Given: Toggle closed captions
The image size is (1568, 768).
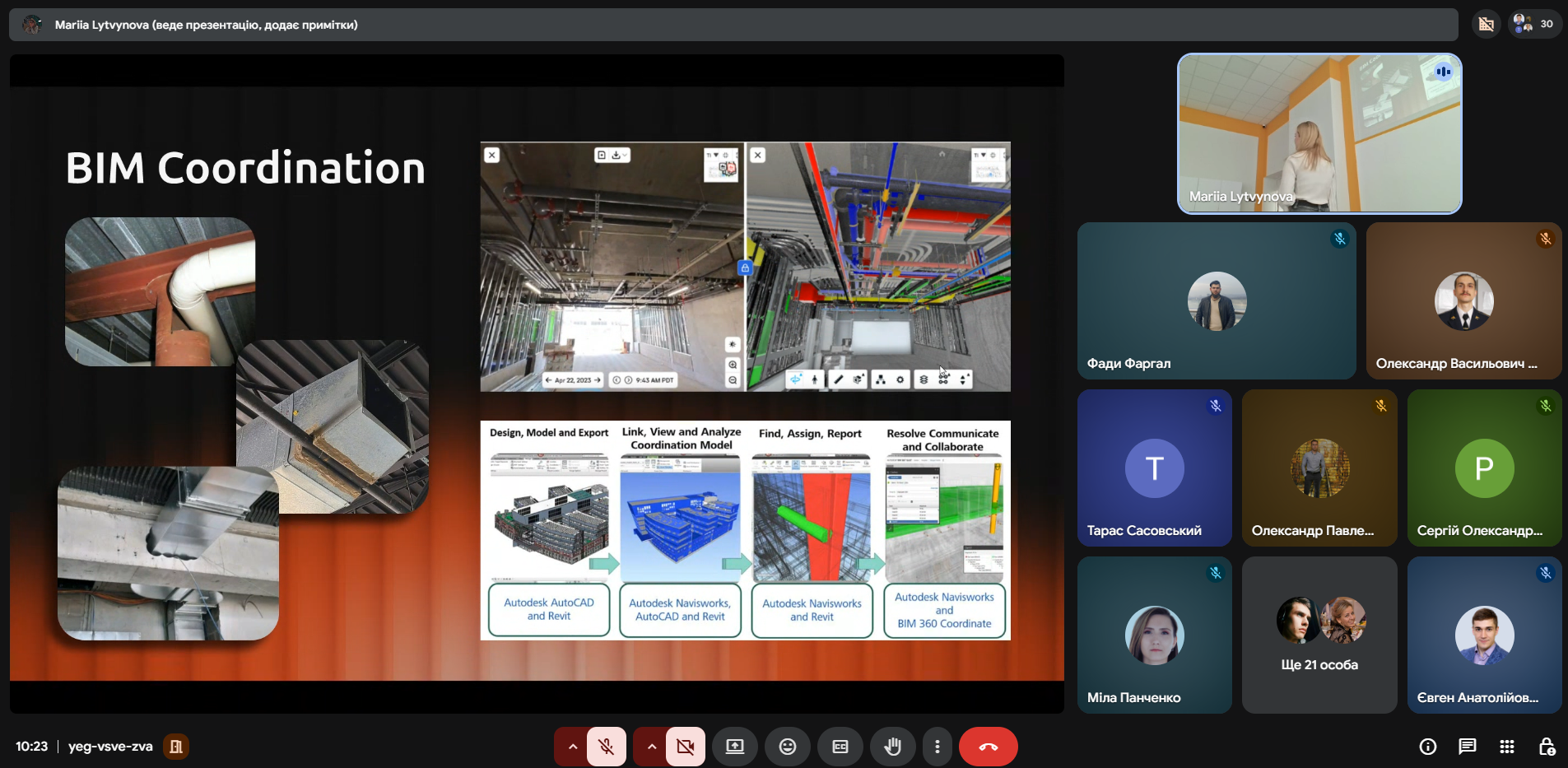Looking at the screenshot, I should coord(840,747).
